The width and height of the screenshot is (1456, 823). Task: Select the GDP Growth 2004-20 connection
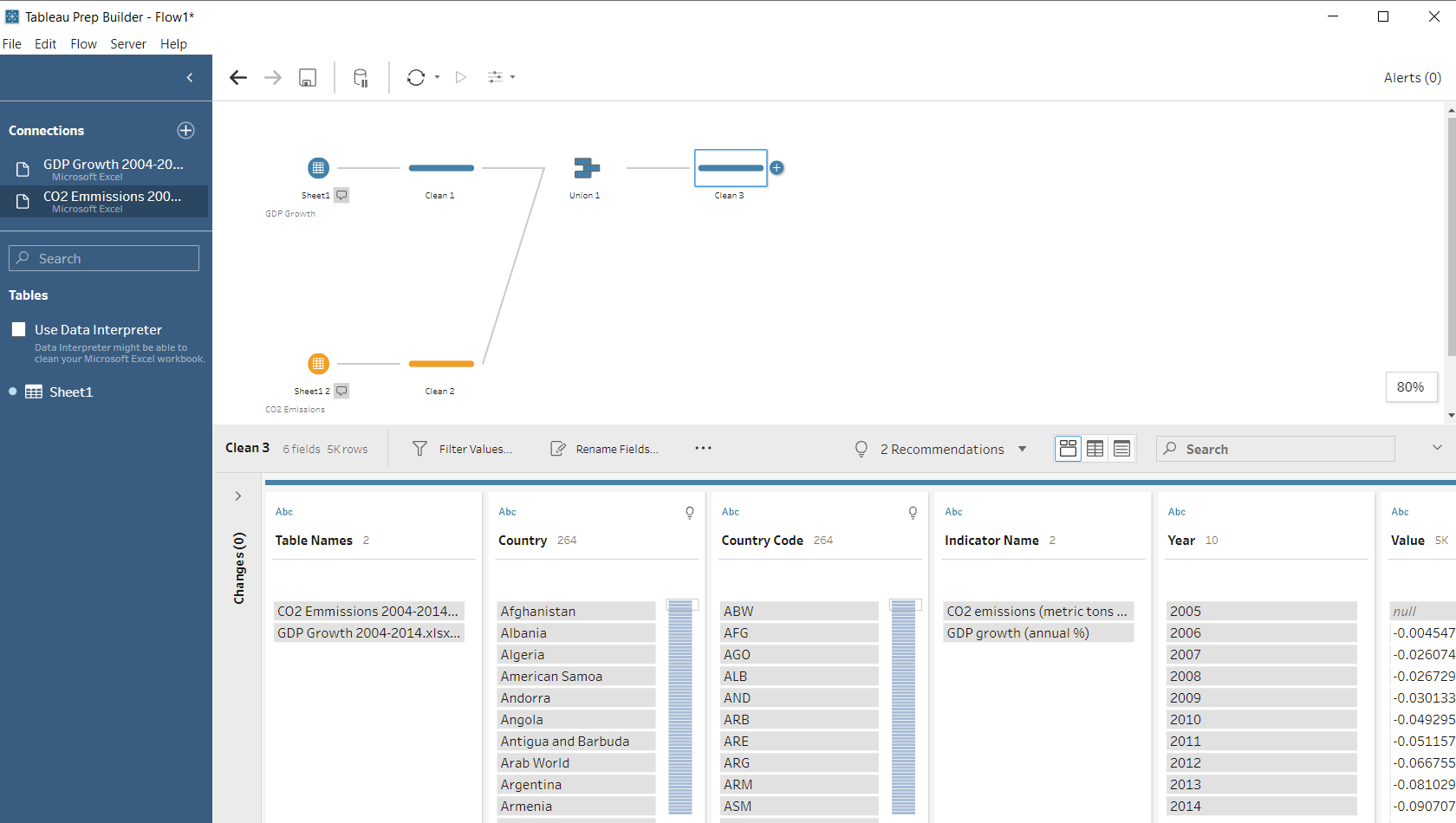click(x=104, y=169)
